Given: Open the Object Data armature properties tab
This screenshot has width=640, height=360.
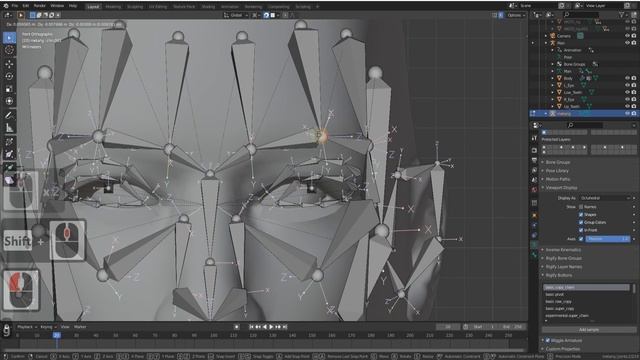Looking at the screenshot, I should click(534, 245).
